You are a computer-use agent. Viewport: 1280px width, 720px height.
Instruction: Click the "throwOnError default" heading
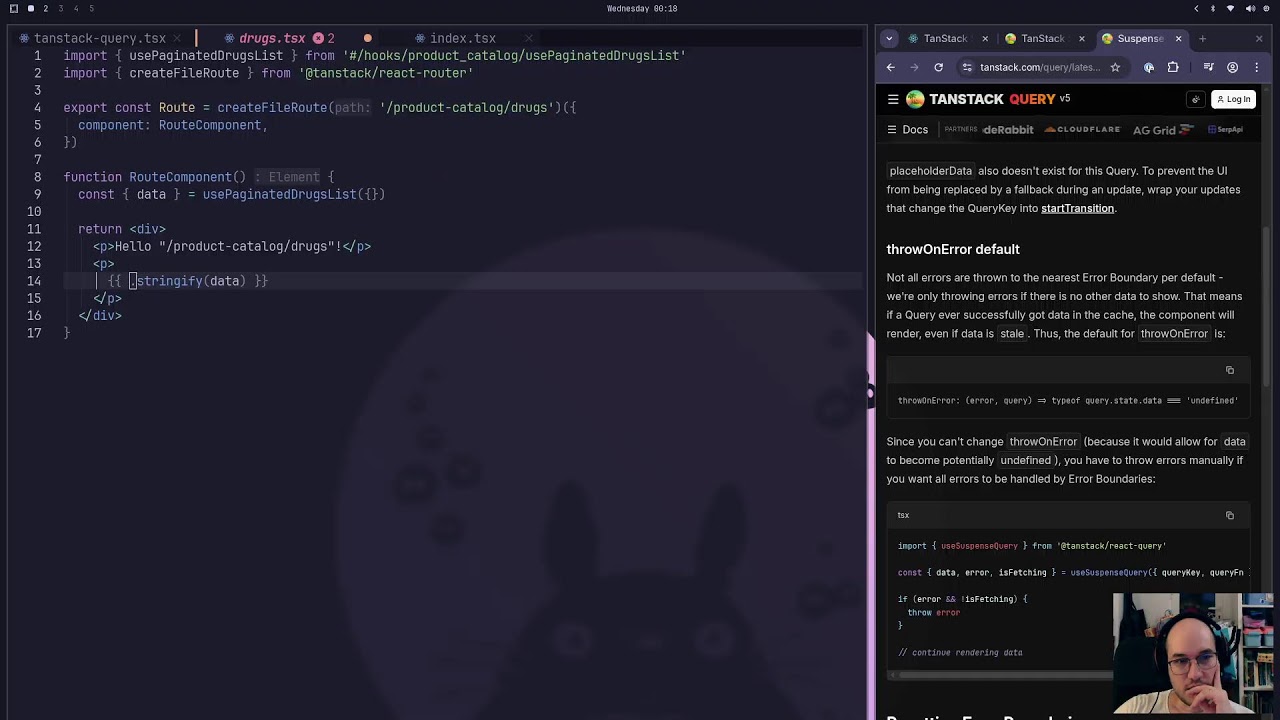tap(953, 249)
